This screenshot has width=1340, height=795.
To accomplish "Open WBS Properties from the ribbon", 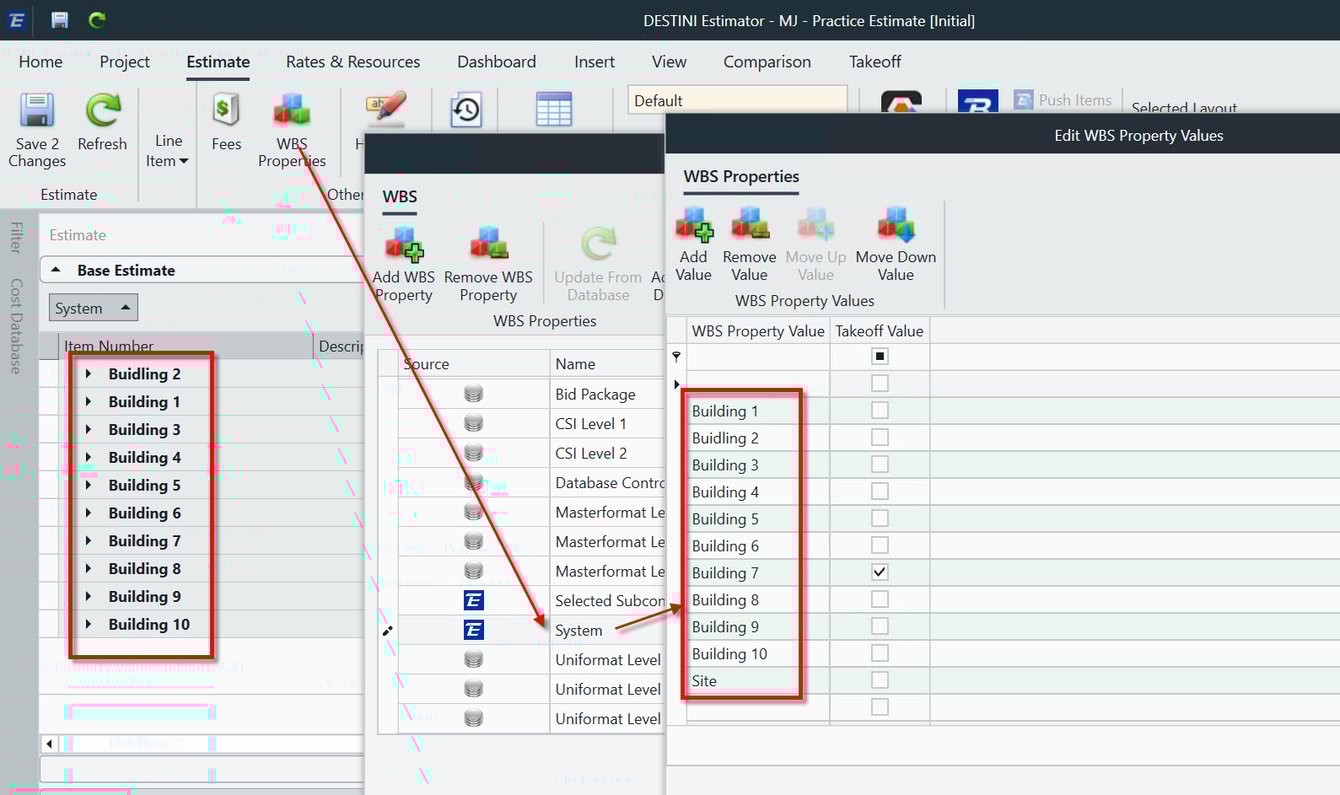I will coord(291,130).
